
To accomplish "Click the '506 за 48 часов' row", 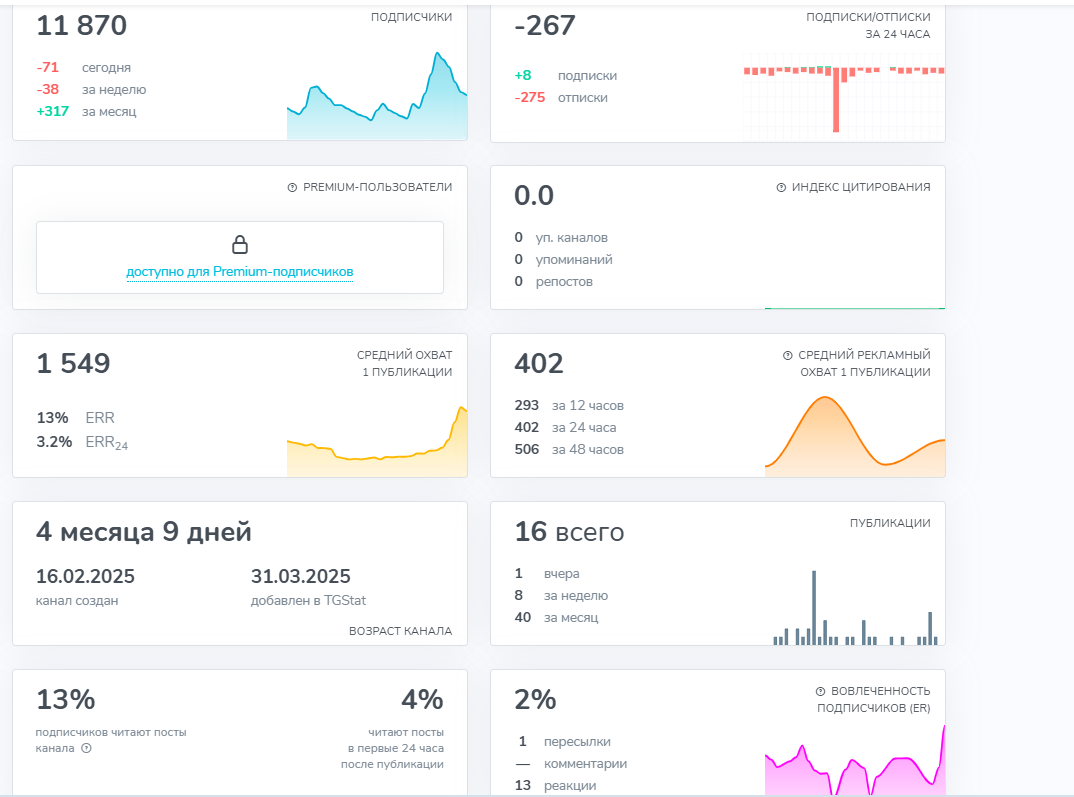I will tap(569, 449).
